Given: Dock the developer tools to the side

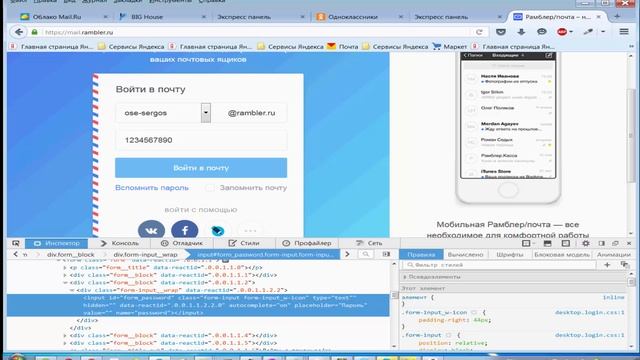Looking at the screenshot, I should 602,243.
